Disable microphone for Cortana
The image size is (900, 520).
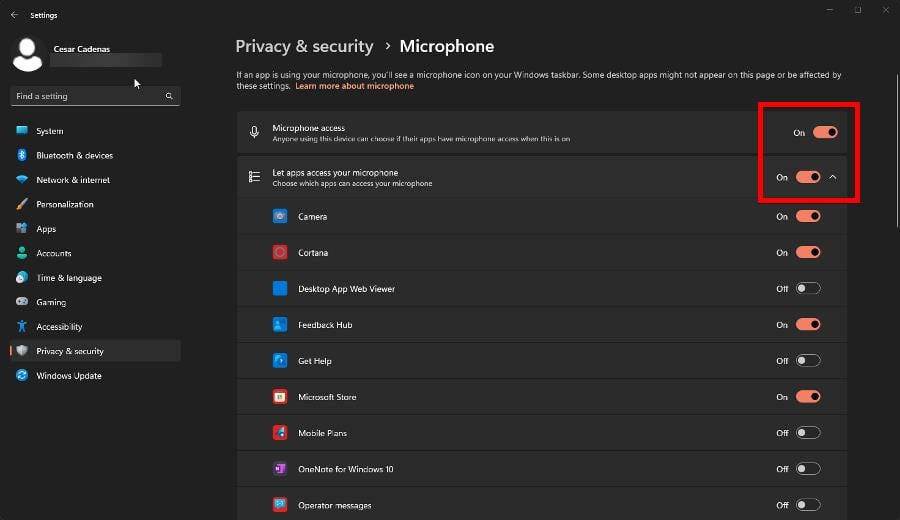(x=808, y=253)
